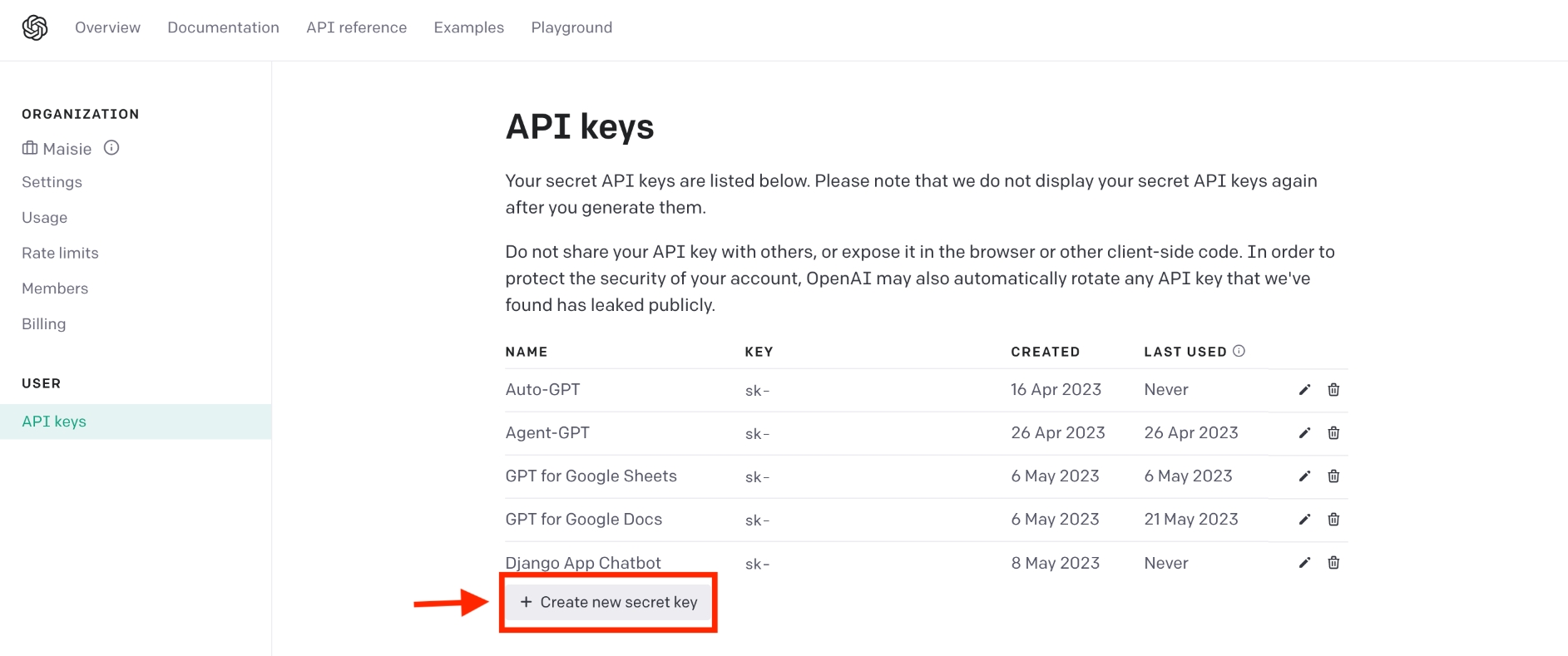Select the GPT for Google Sheets name
This screenshot has width=1568, height=656.
click(591, 476)
